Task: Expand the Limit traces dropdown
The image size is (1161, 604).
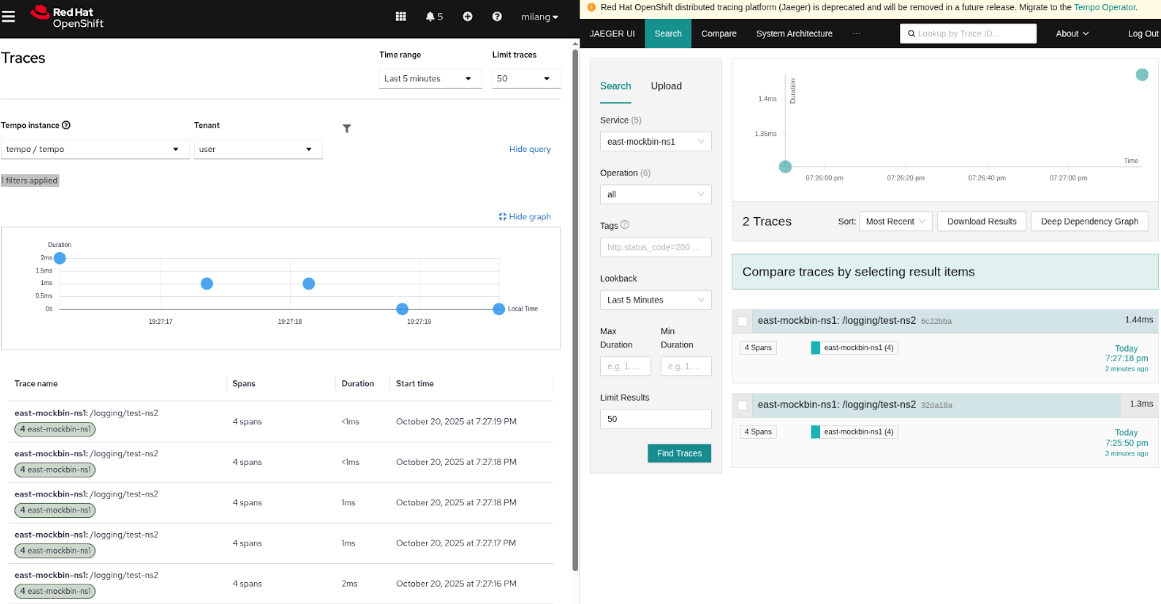Action: 525,78
